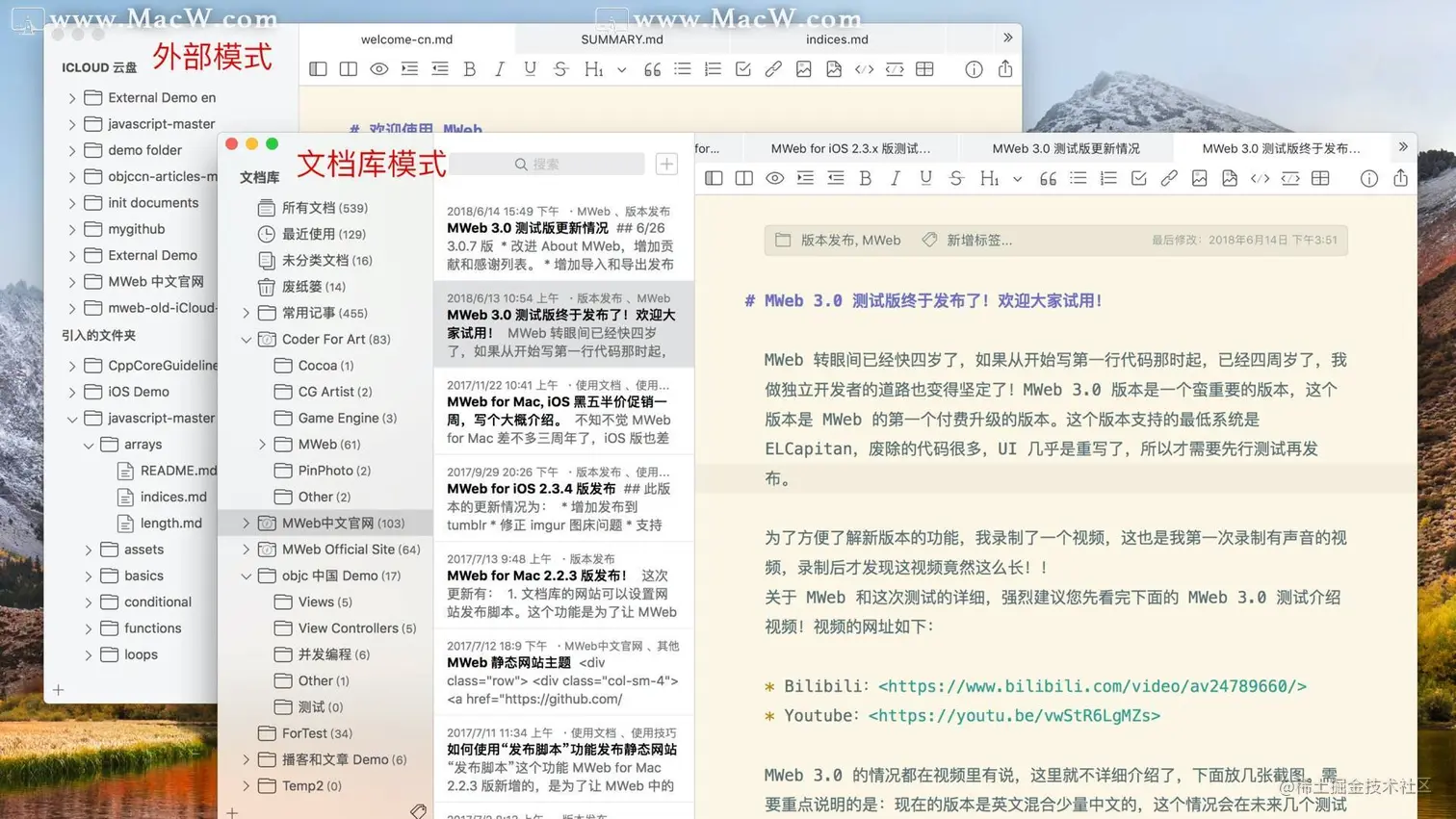1456x819 pixels.
Task: Insert table using front library window toolbar
Action: point(1320,178)
